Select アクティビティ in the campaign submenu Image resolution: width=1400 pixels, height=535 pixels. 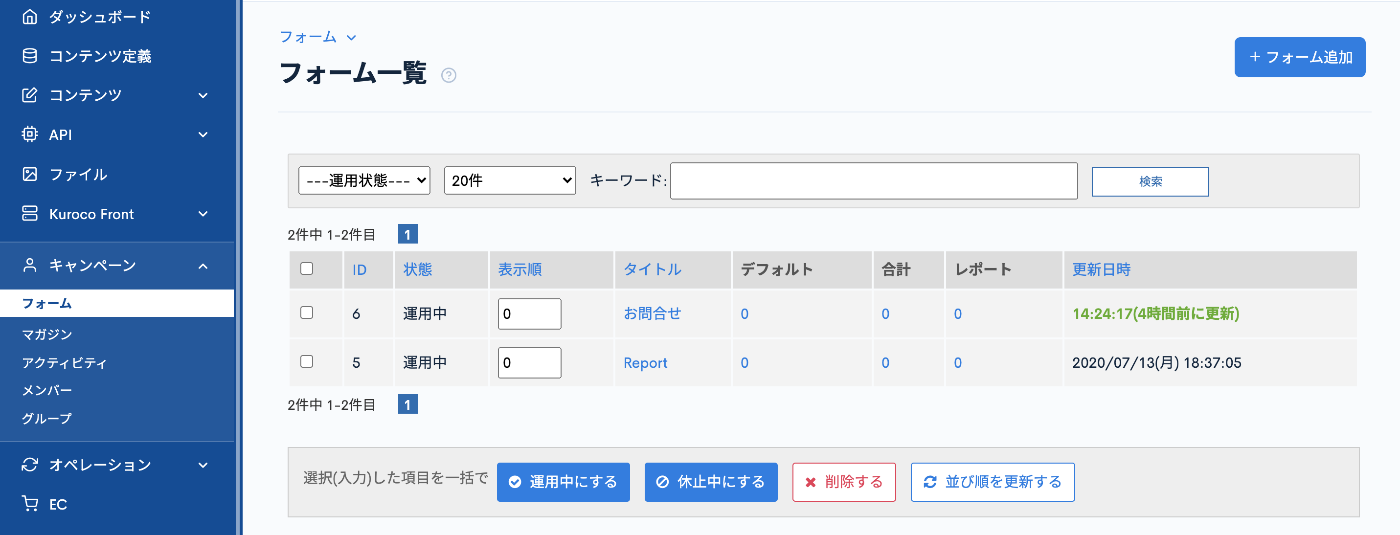tap(64, 362)
